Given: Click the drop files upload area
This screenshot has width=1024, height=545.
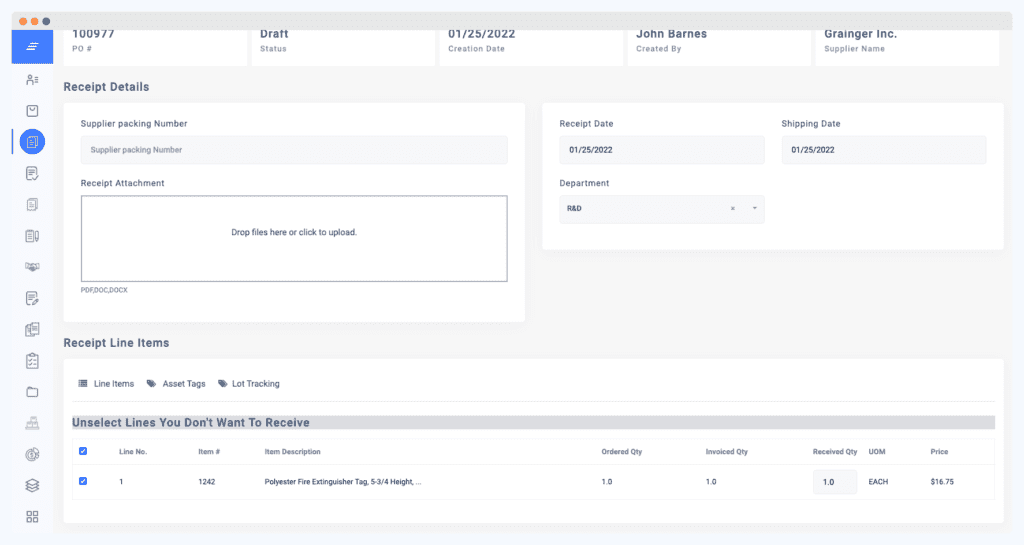Looking at the screenshot, I should pos(294,238).
